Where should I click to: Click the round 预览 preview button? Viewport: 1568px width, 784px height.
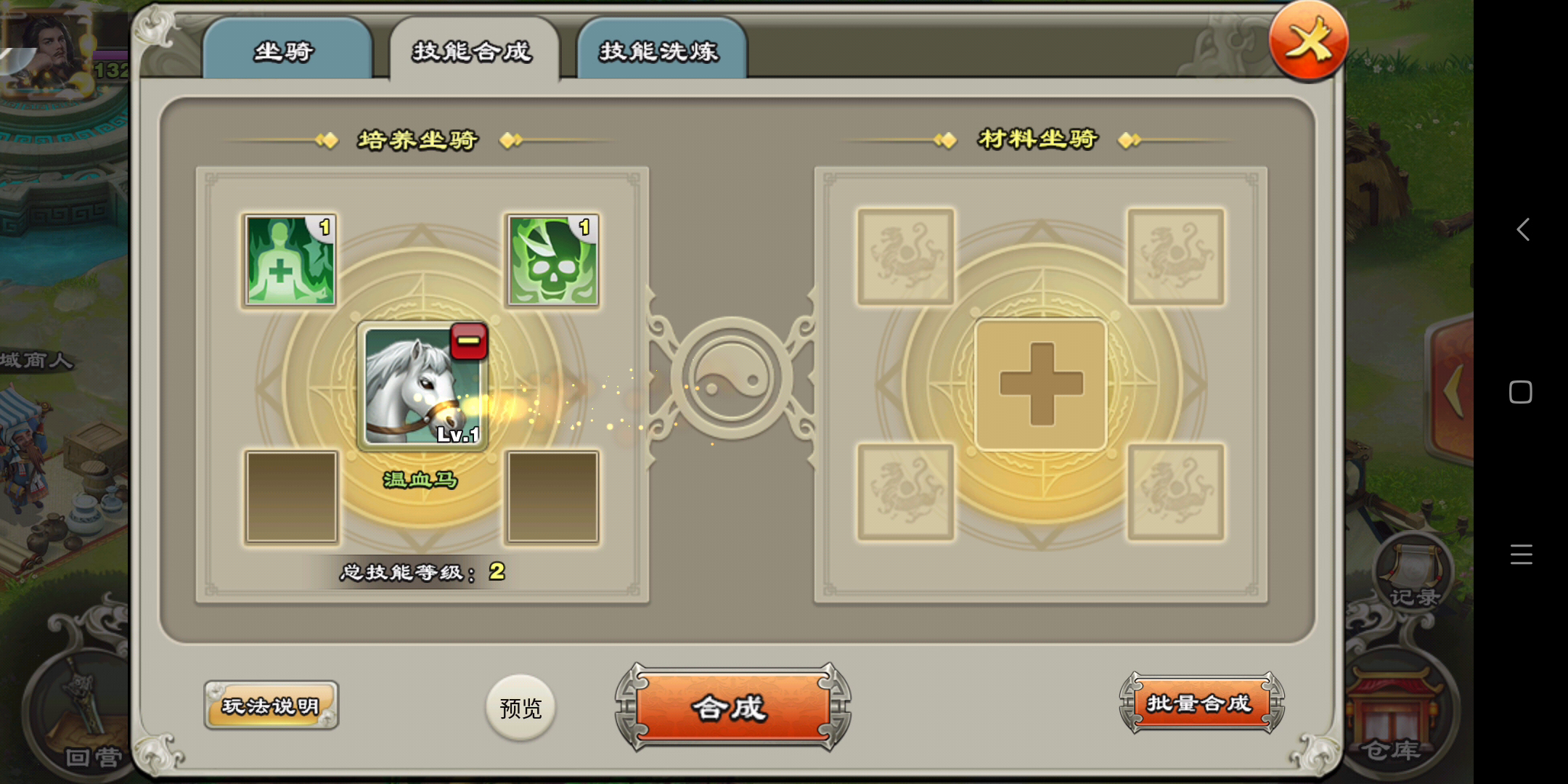coord(520,708)
